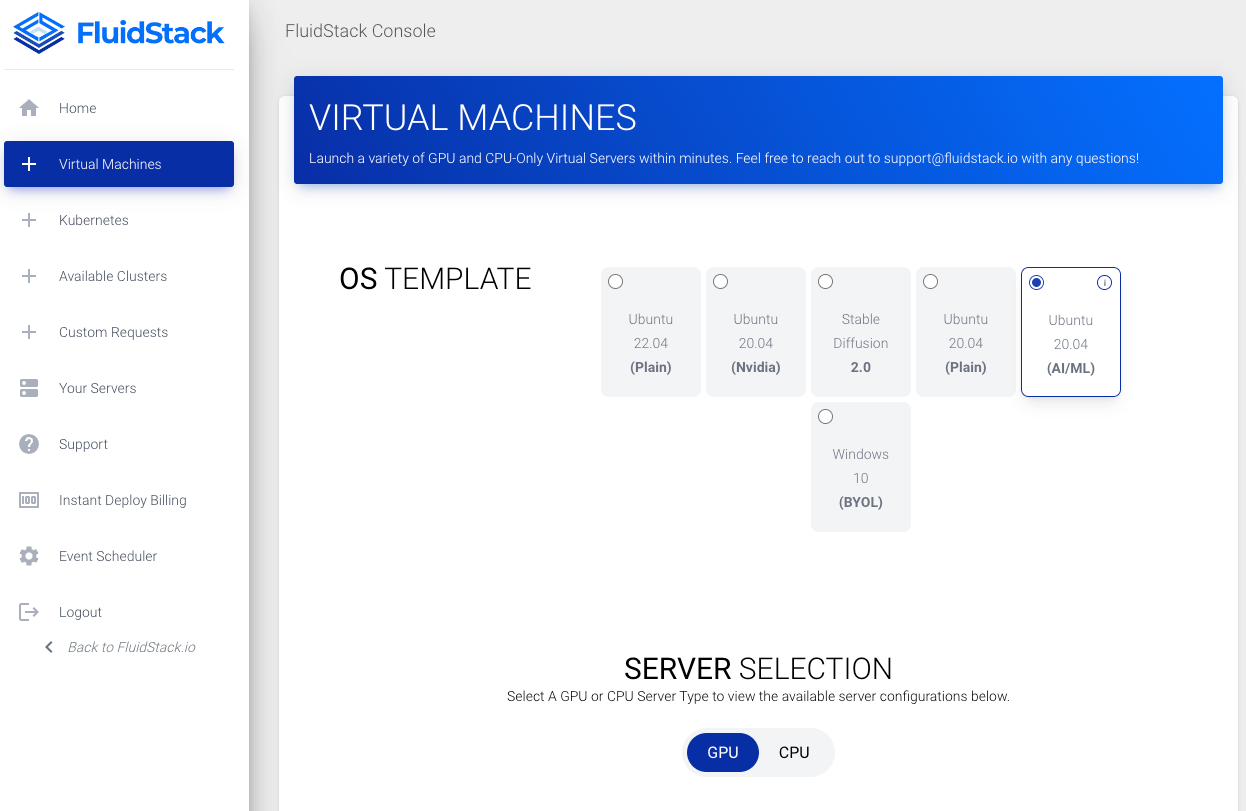Image resolution: width=1246 pixels, height=811 pixels.
Task: Click the info icon on Ubuntu 20.04 AI/ML
Action: (1104, 283)
